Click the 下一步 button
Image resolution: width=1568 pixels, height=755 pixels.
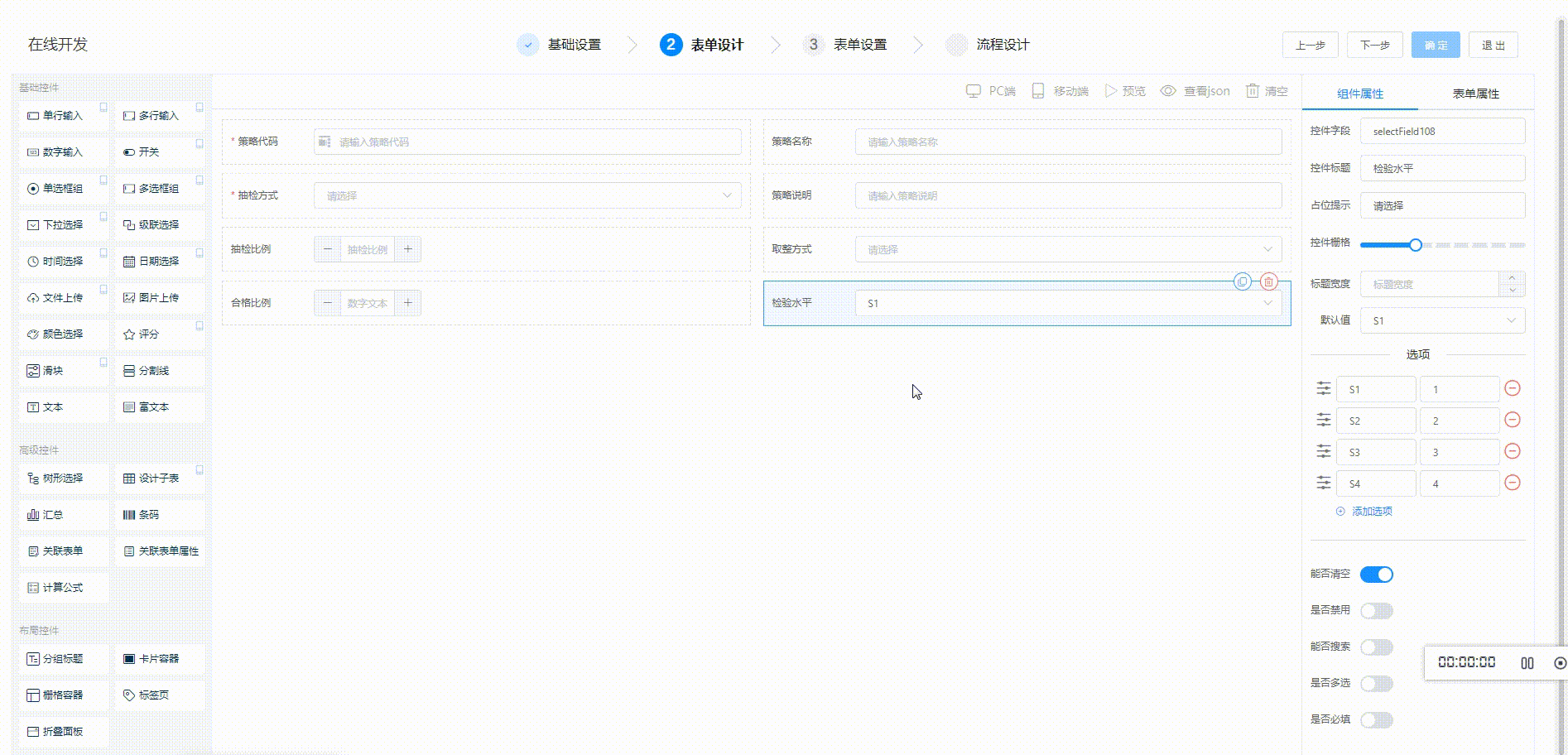pyautogui.click(x=1374, y=46)
